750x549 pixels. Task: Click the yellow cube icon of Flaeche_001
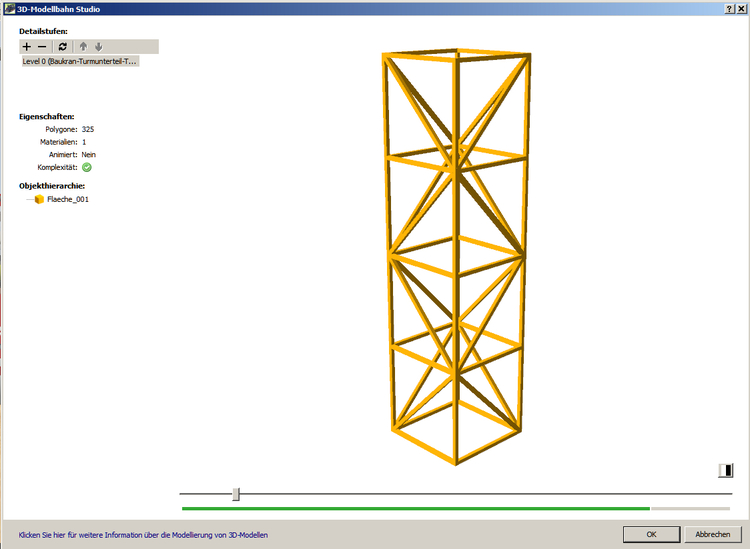[x=39, y=199]
